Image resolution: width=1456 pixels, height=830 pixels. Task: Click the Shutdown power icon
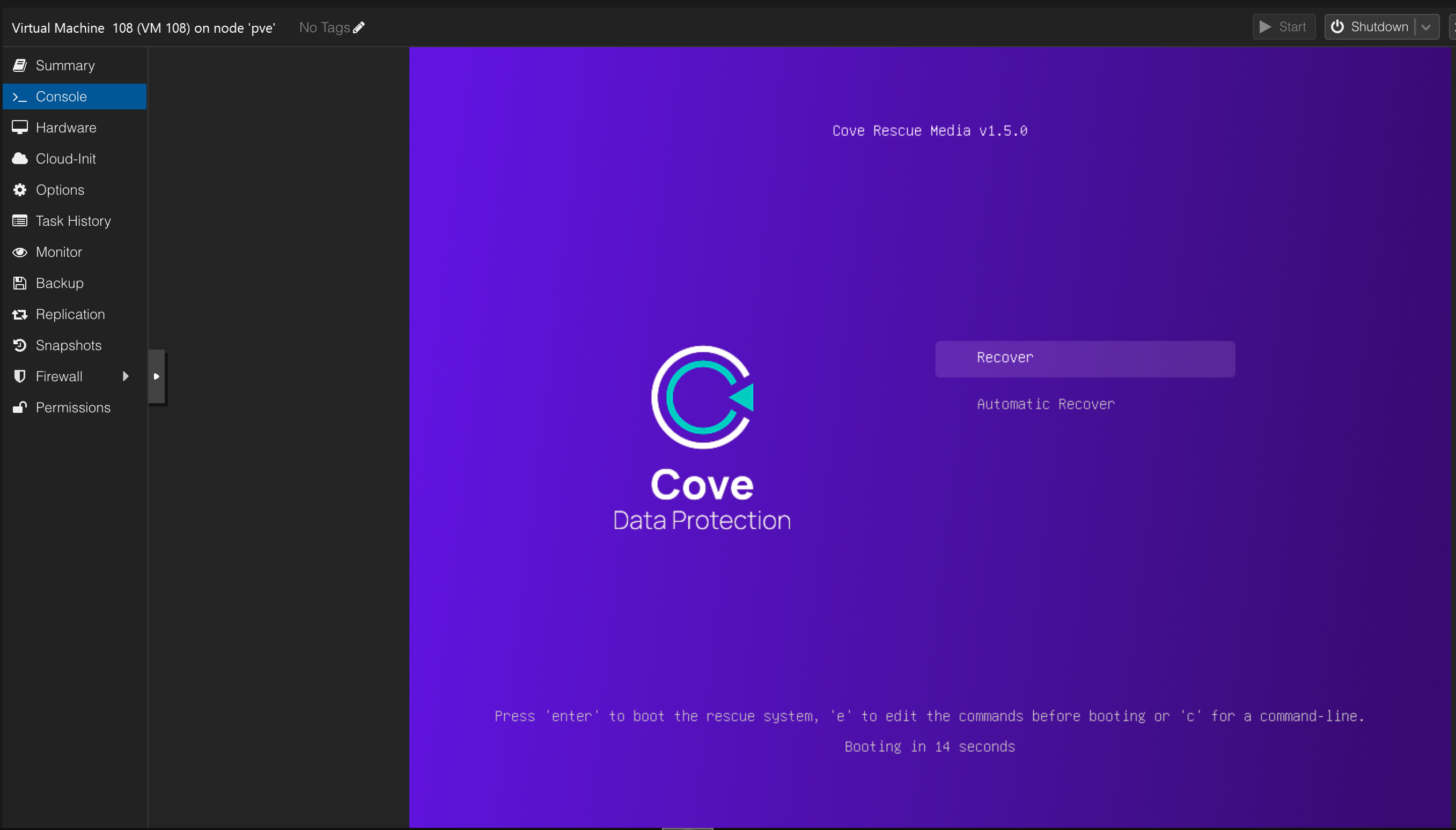tap(1337, 27)
